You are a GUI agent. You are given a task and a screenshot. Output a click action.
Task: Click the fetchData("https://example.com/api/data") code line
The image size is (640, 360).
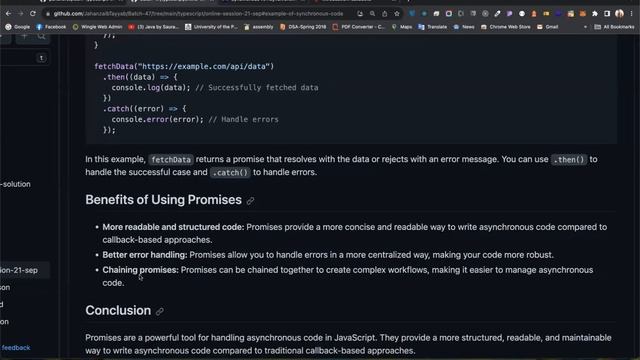point(184,66)
